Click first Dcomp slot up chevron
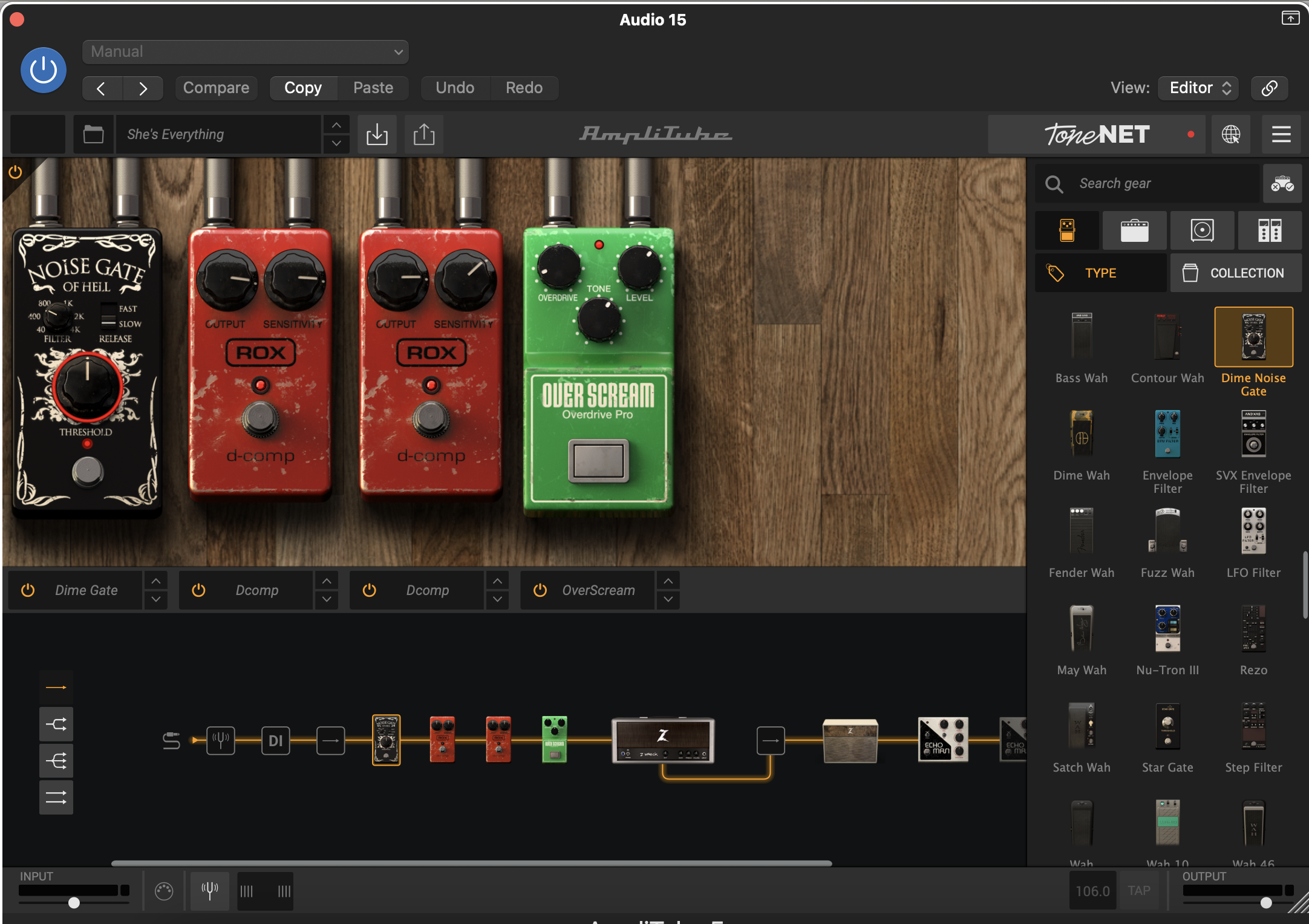 coord(327,581)
